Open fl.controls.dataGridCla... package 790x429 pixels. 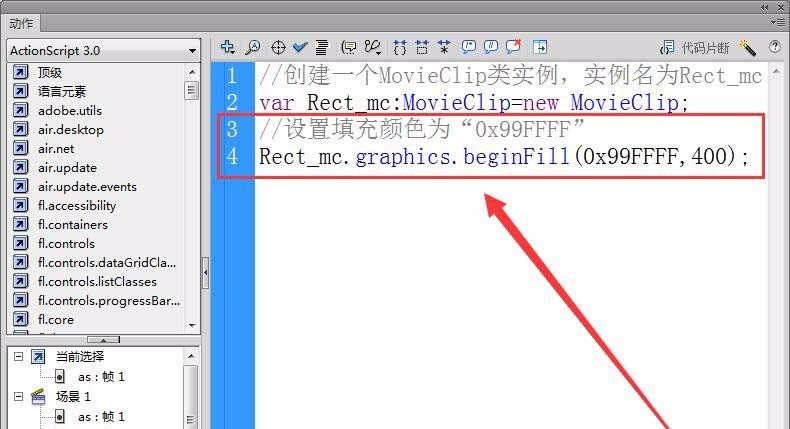pos(107,263)
